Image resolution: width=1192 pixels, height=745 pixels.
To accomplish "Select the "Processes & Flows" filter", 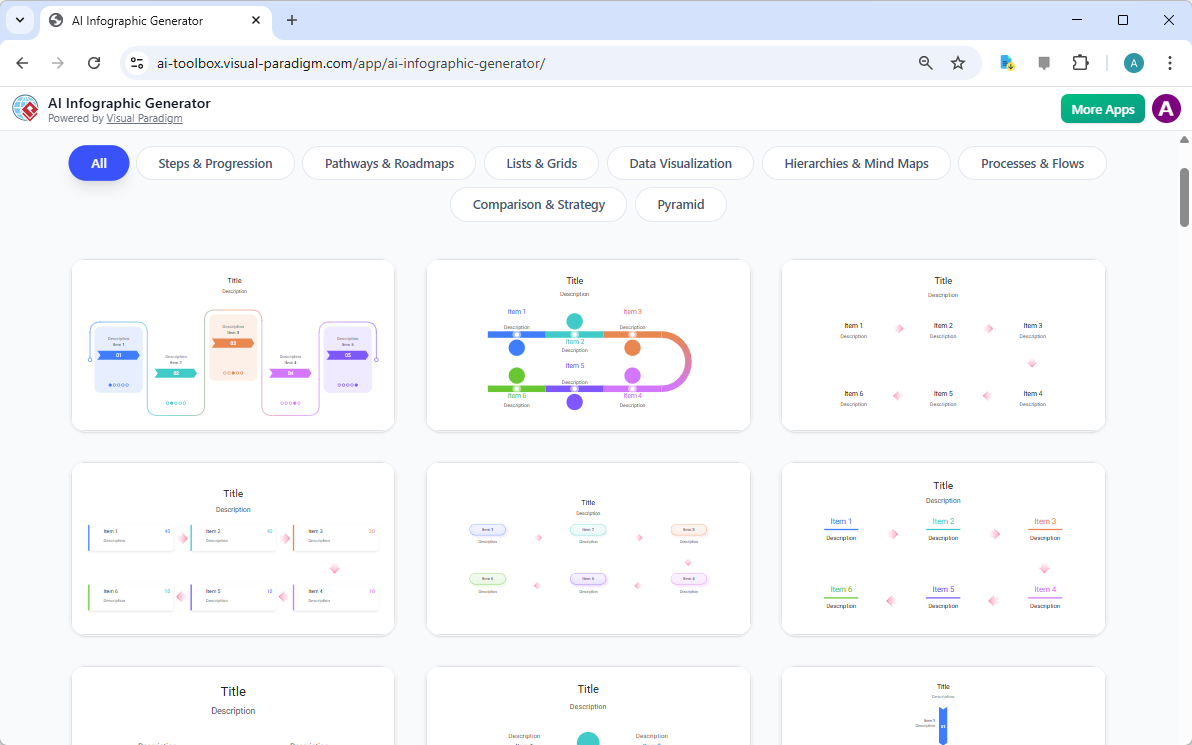I will 1032,163.
